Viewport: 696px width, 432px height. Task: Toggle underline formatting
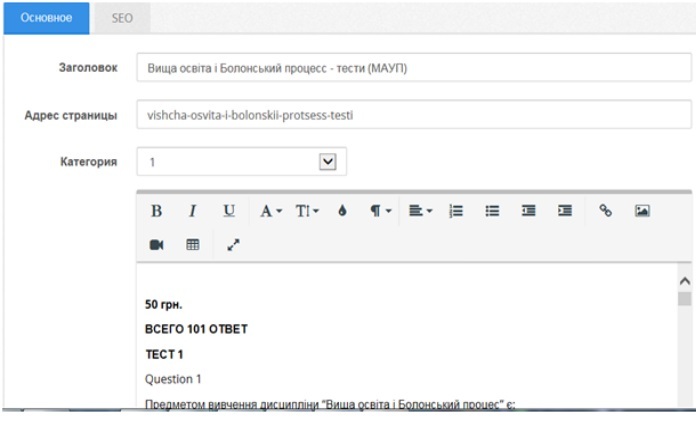229,211
